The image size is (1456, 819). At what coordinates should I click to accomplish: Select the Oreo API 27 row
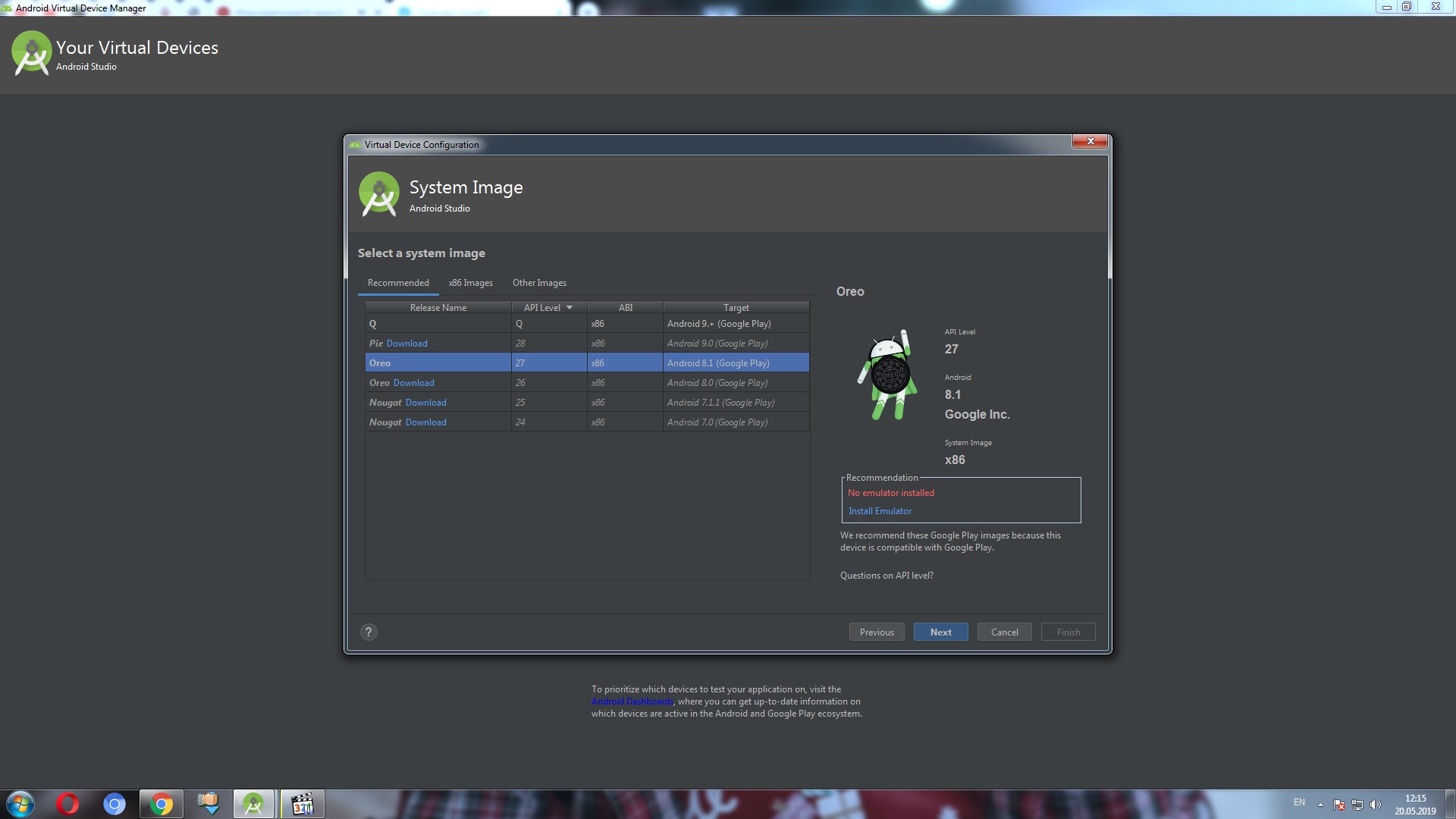click(587, 363)
